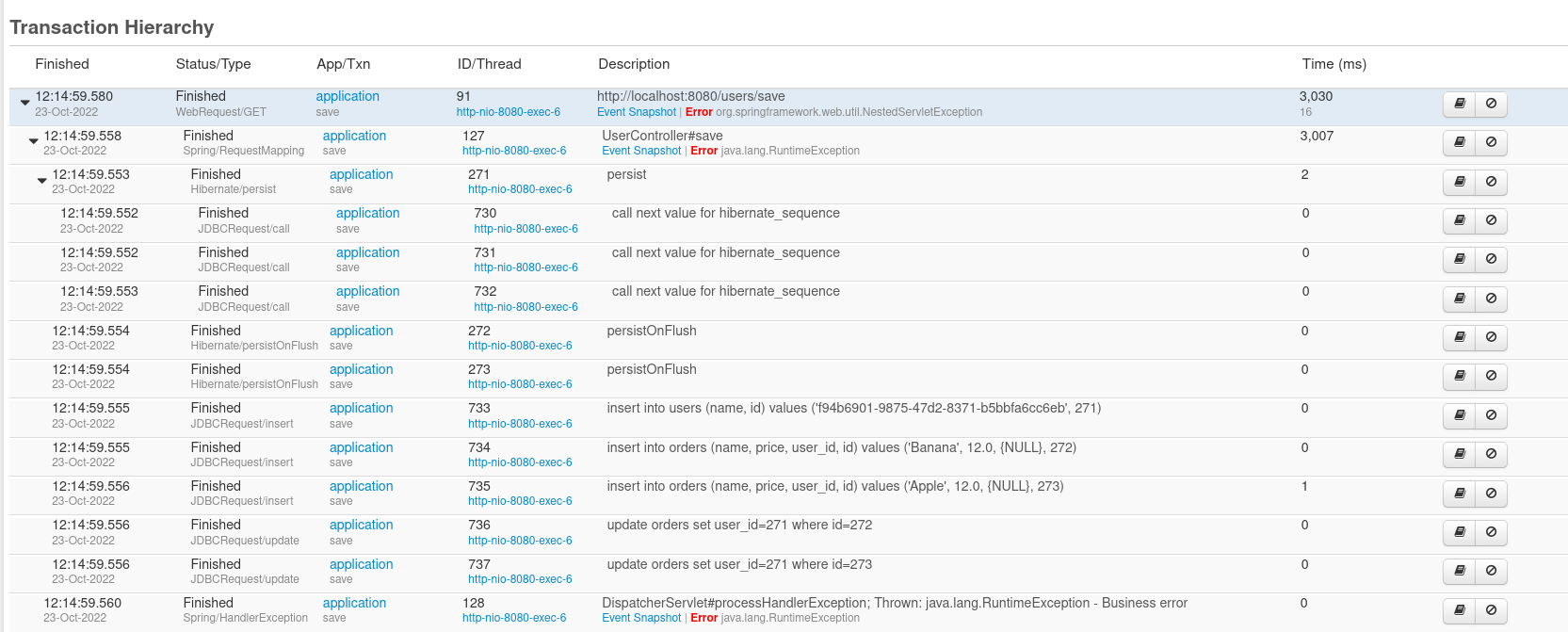Click the Time (ms) column header

tap(1334, 64)
